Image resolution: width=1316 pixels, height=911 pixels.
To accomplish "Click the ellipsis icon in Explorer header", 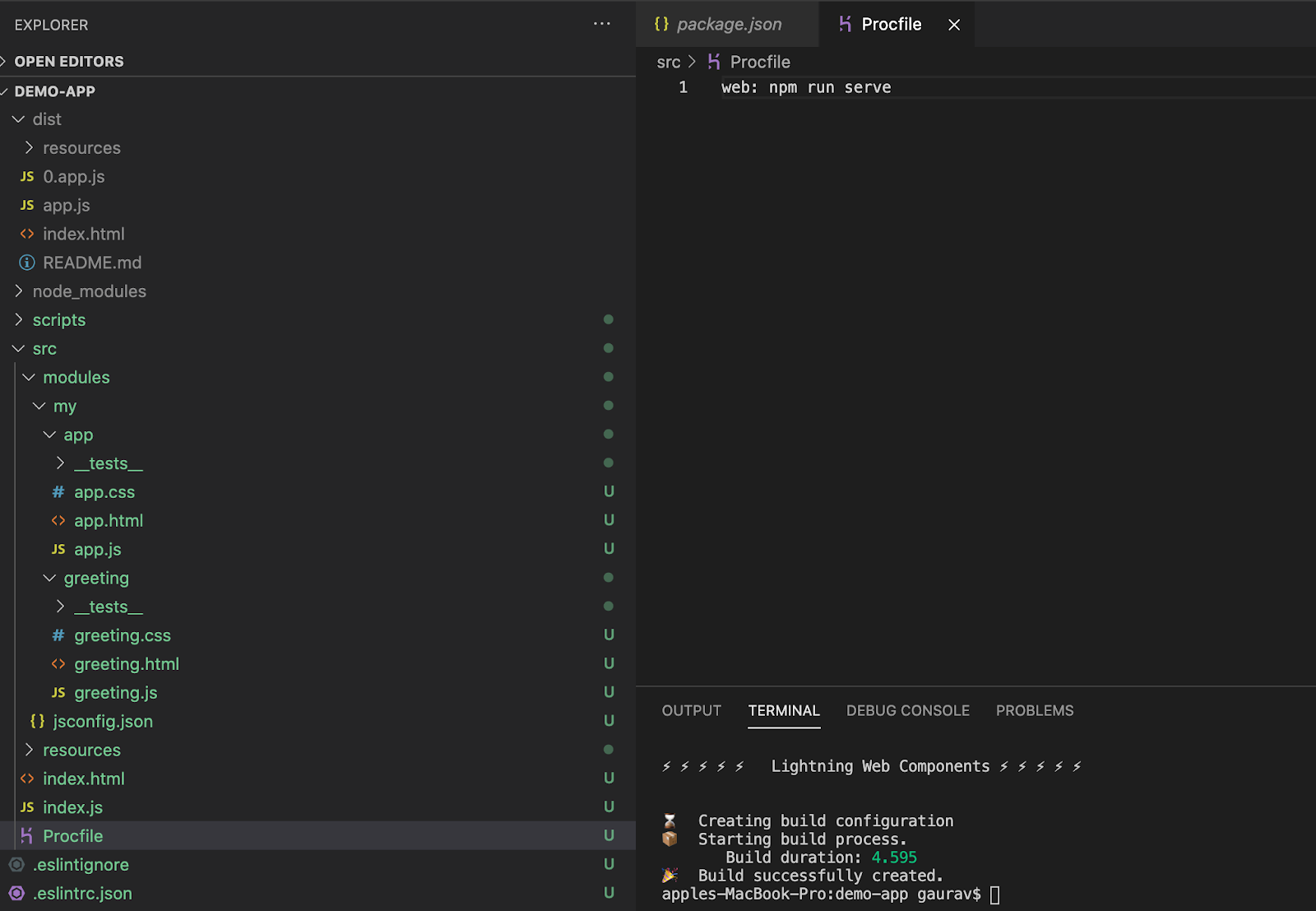I will [x=601, y=24].
